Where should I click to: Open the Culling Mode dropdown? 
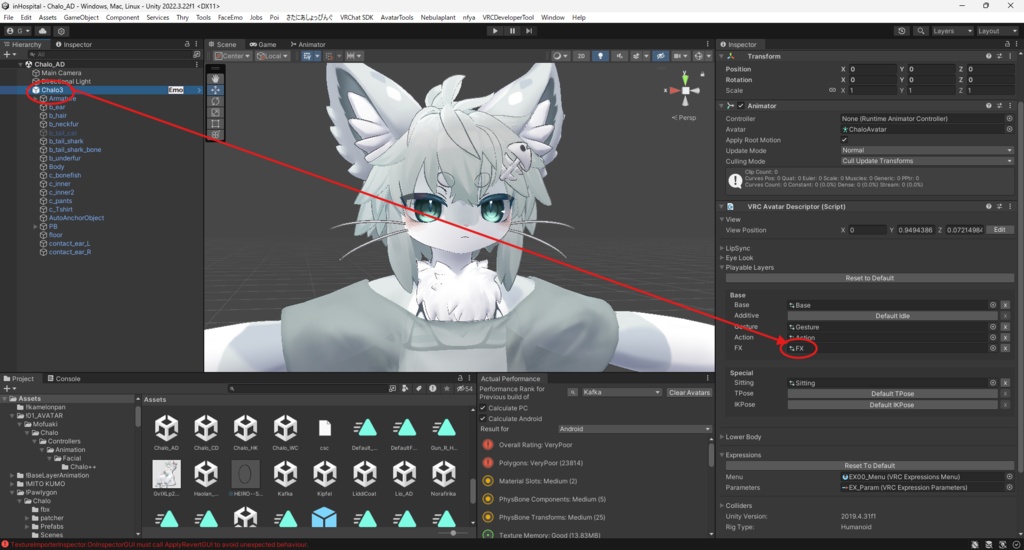(926, 161)
